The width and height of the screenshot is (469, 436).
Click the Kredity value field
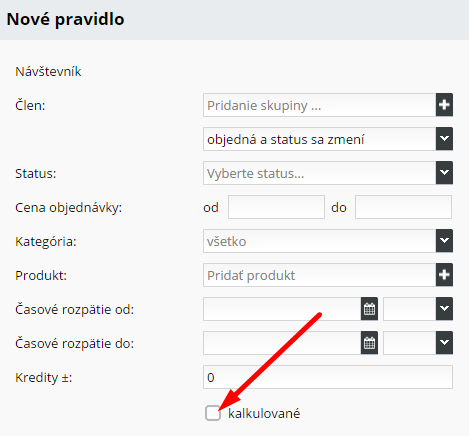click(x=328, y=377)
